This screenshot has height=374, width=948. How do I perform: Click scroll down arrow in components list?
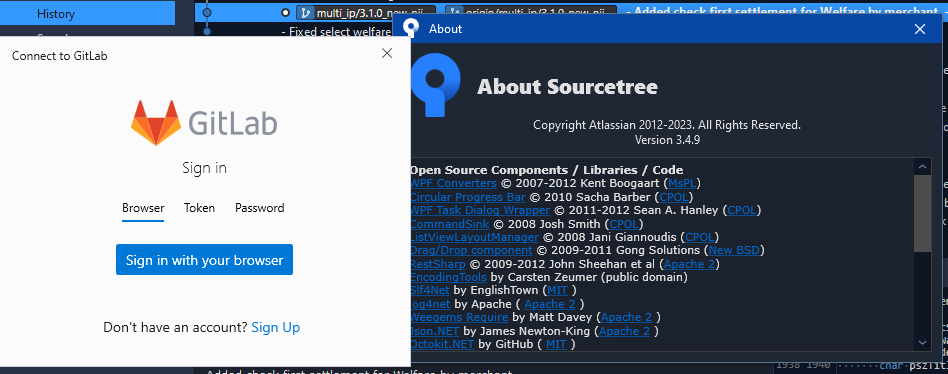pos(923,343)
